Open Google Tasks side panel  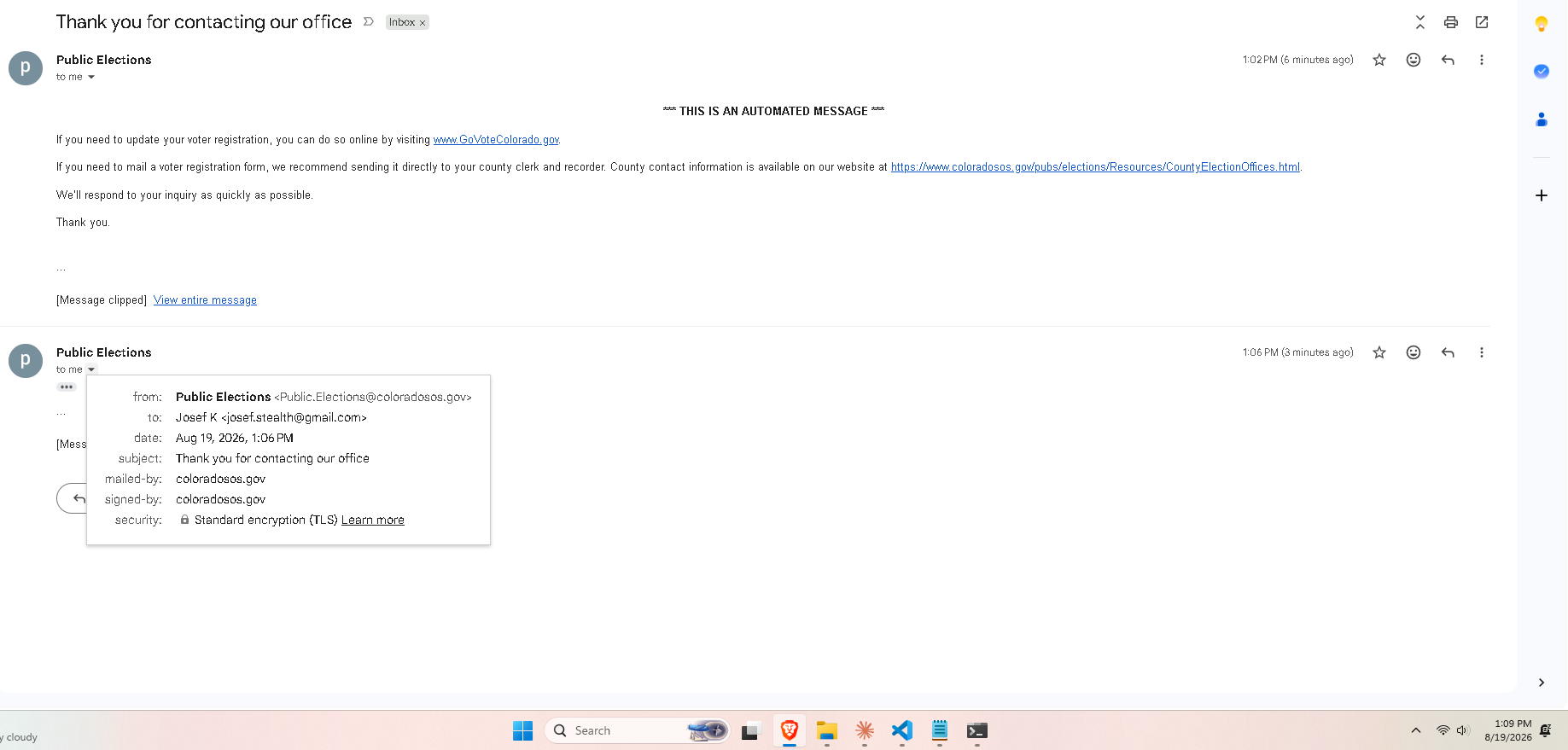[1542, 72]
